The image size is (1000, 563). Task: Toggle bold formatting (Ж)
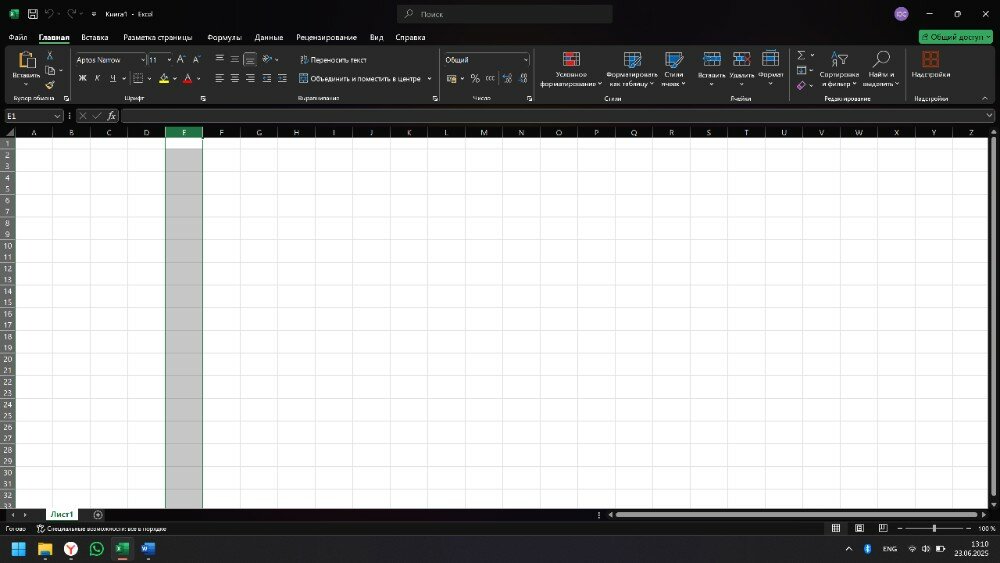click(x=82, y=78)
